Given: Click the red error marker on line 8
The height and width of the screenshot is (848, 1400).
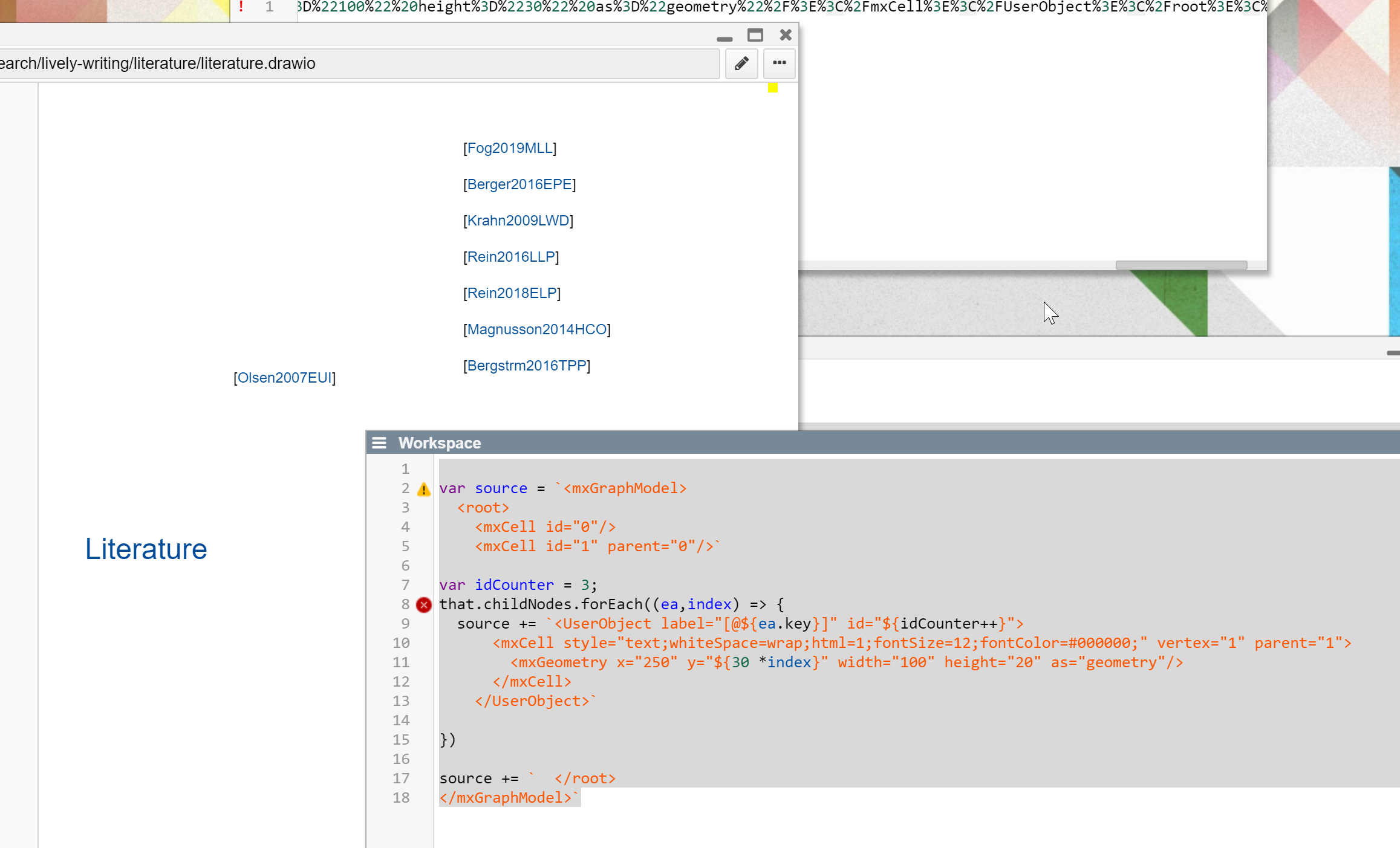Looking at the screenshot, I should click(x=424, y=604).
